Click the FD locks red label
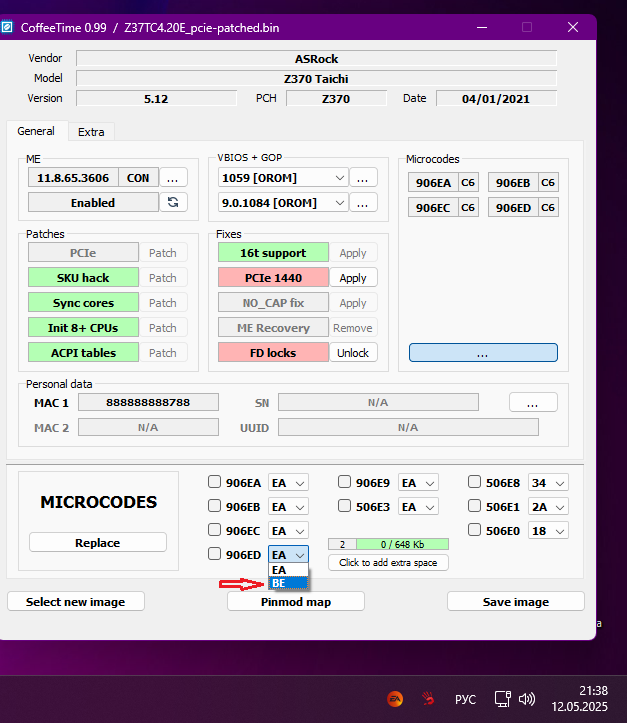This screenshot has width=627, height=723. pyautogui.click(x=273, y=352)
